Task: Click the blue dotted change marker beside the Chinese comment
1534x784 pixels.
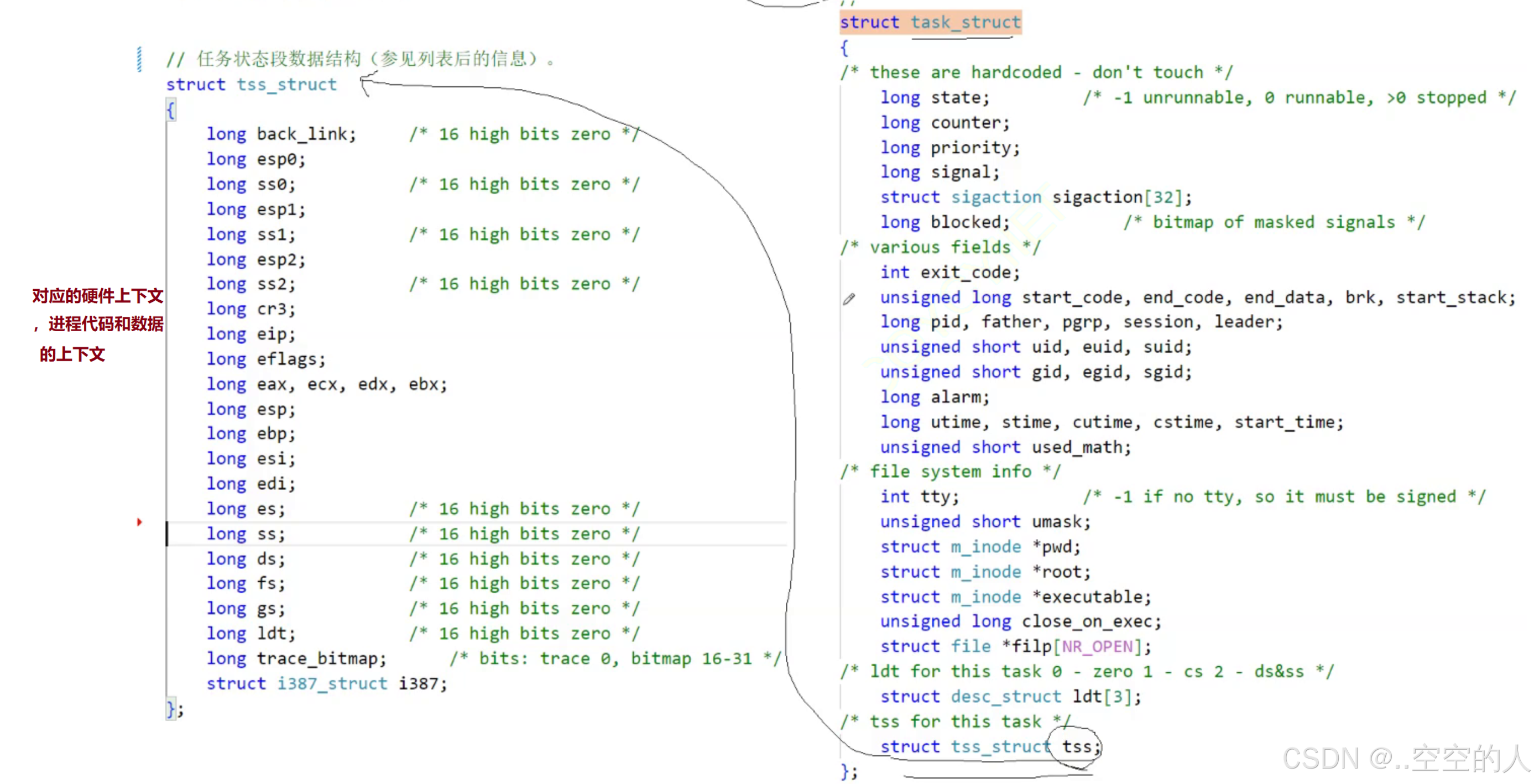Action: tap(139, 60)
